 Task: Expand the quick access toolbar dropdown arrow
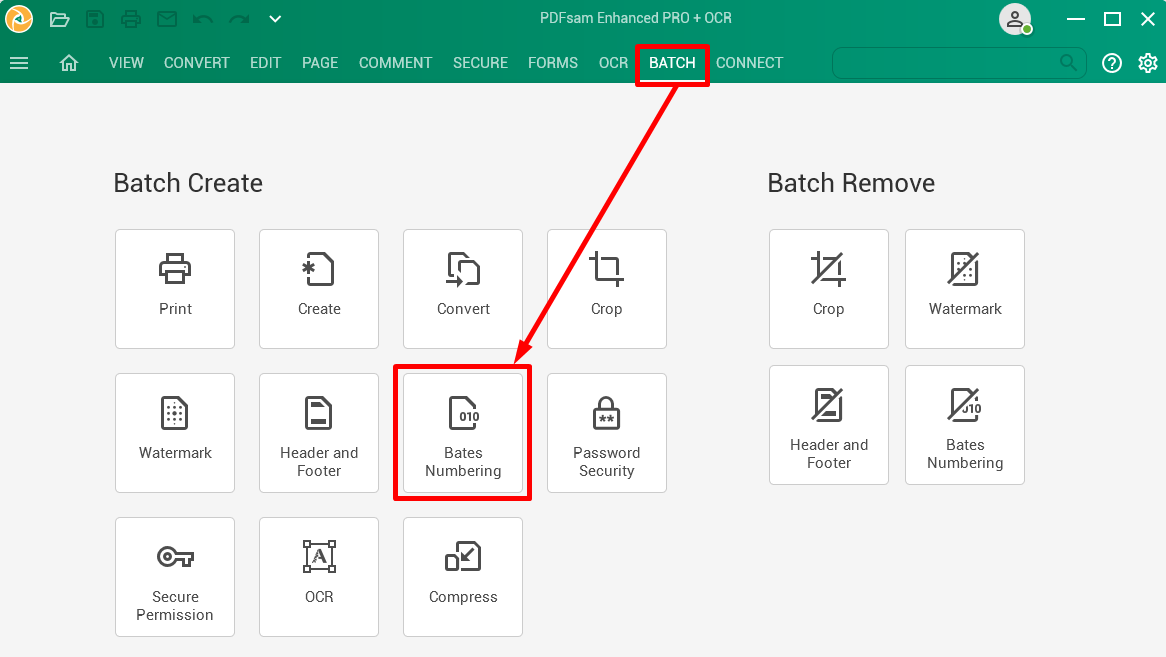(275, 19)
